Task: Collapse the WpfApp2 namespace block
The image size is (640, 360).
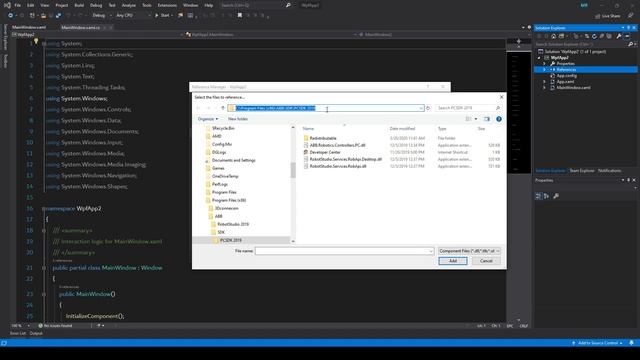Action: 44,209
